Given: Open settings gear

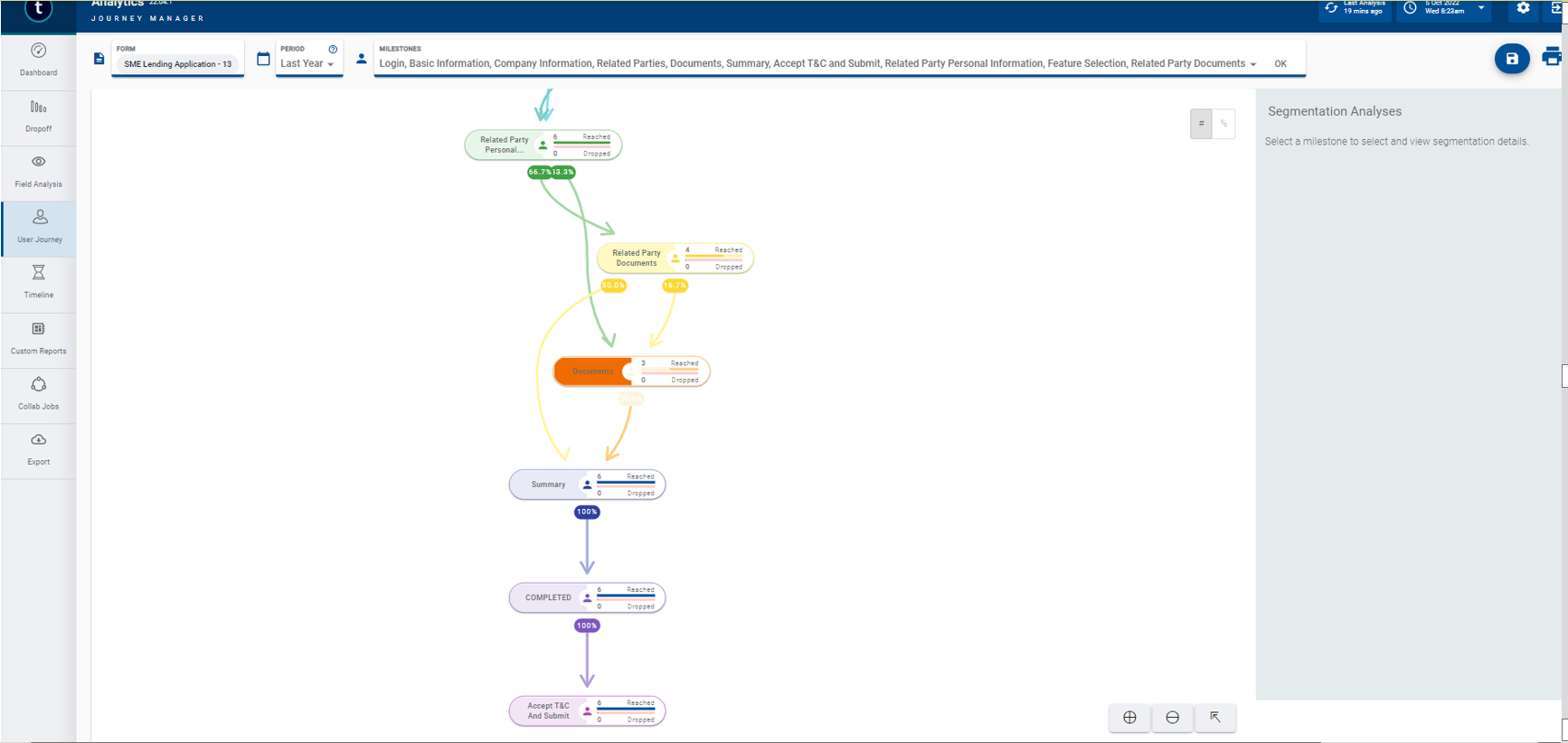Looking at the screenshot, I should (1524, 8).
